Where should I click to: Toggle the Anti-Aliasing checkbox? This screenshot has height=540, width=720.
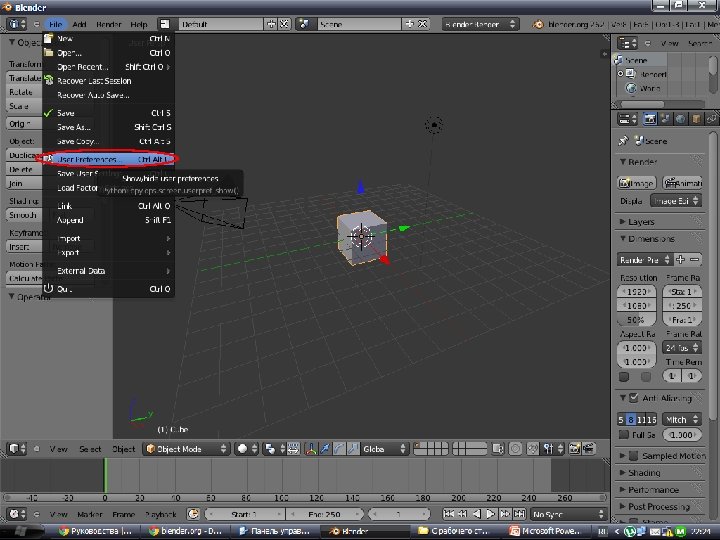click(633, 398)
